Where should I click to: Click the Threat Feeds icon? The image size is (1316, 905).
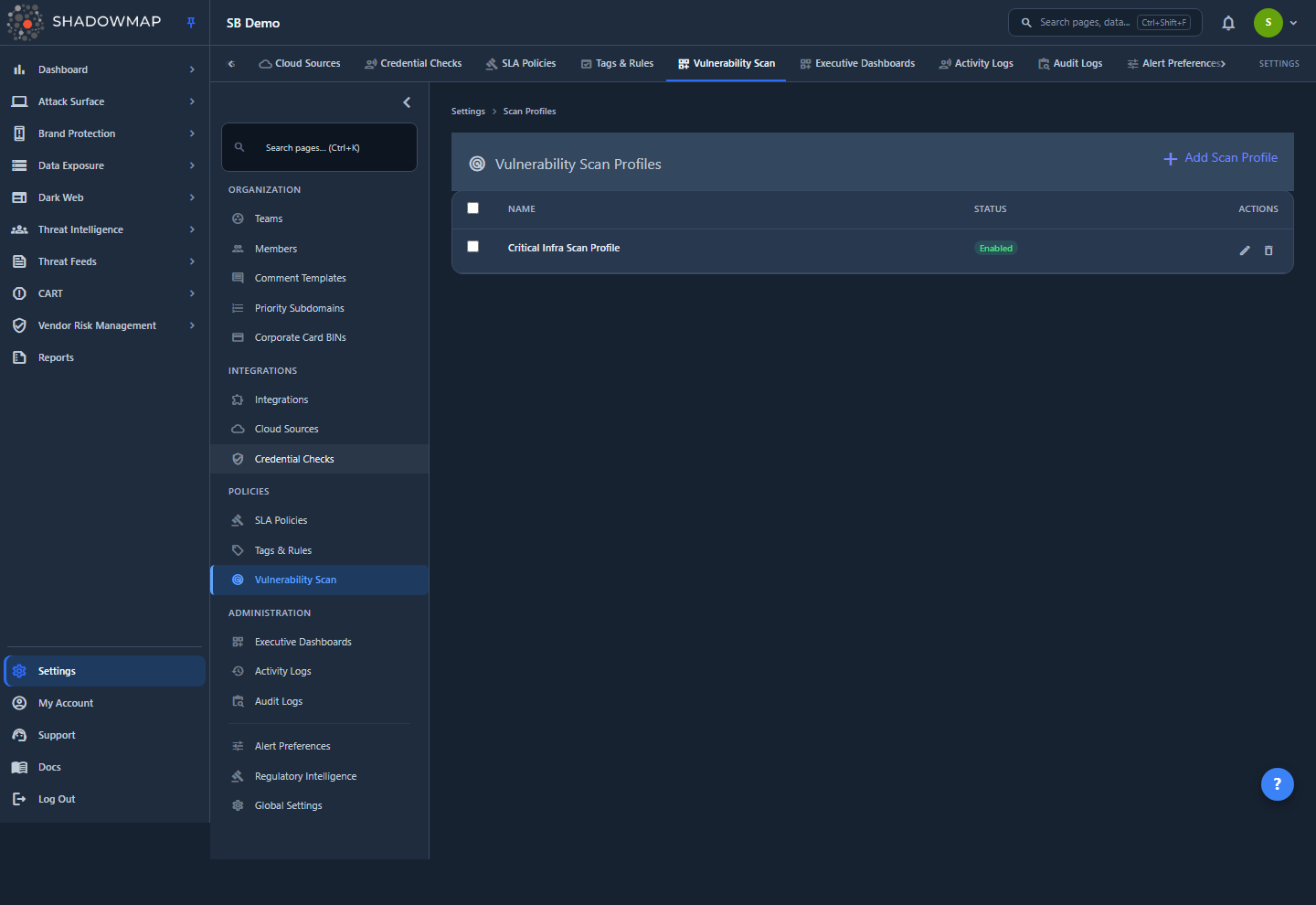[x=19, y=261]
